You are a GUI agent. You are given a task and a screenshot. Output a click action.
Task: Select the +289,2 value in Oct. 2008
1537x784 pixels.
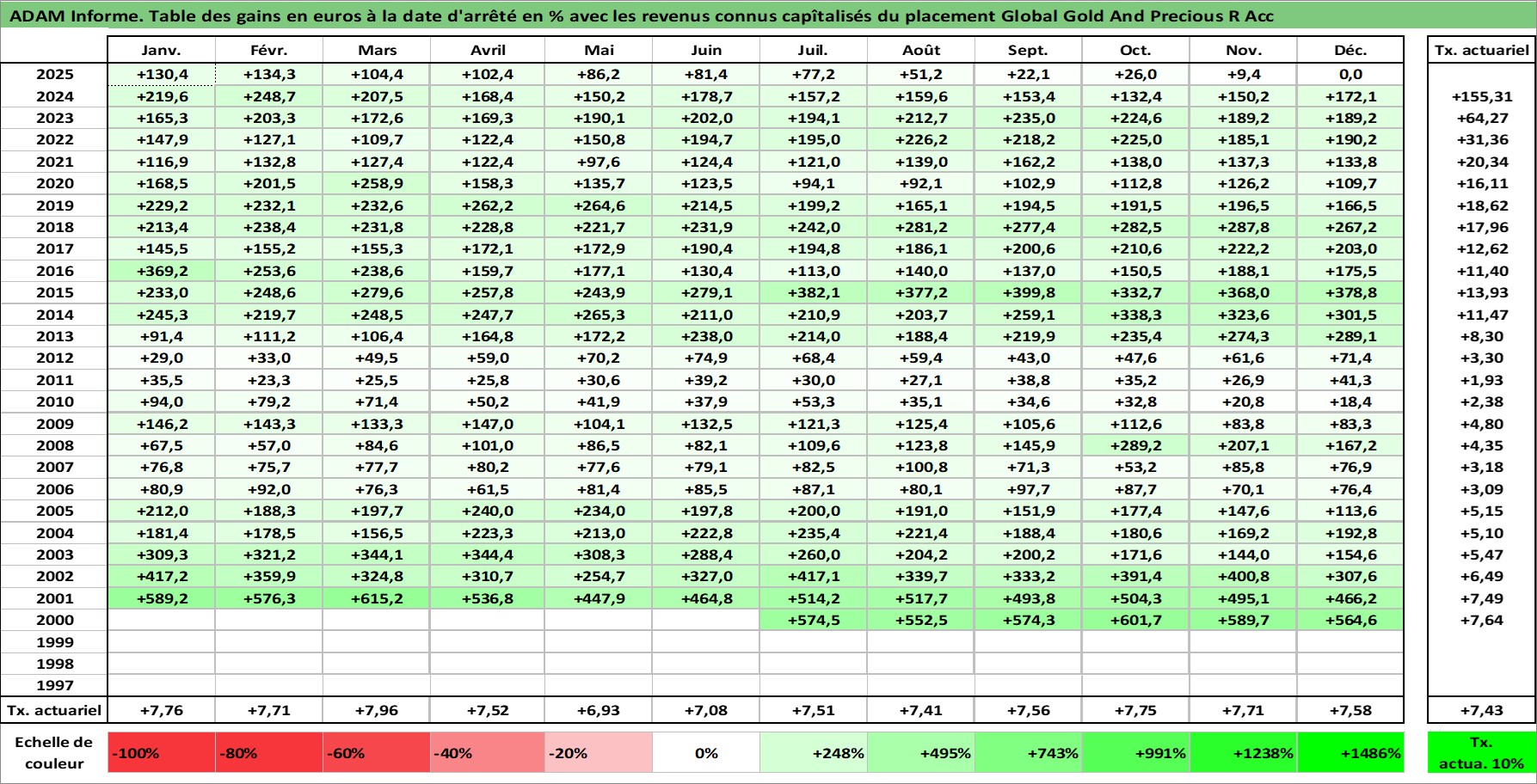point(1135,445)
